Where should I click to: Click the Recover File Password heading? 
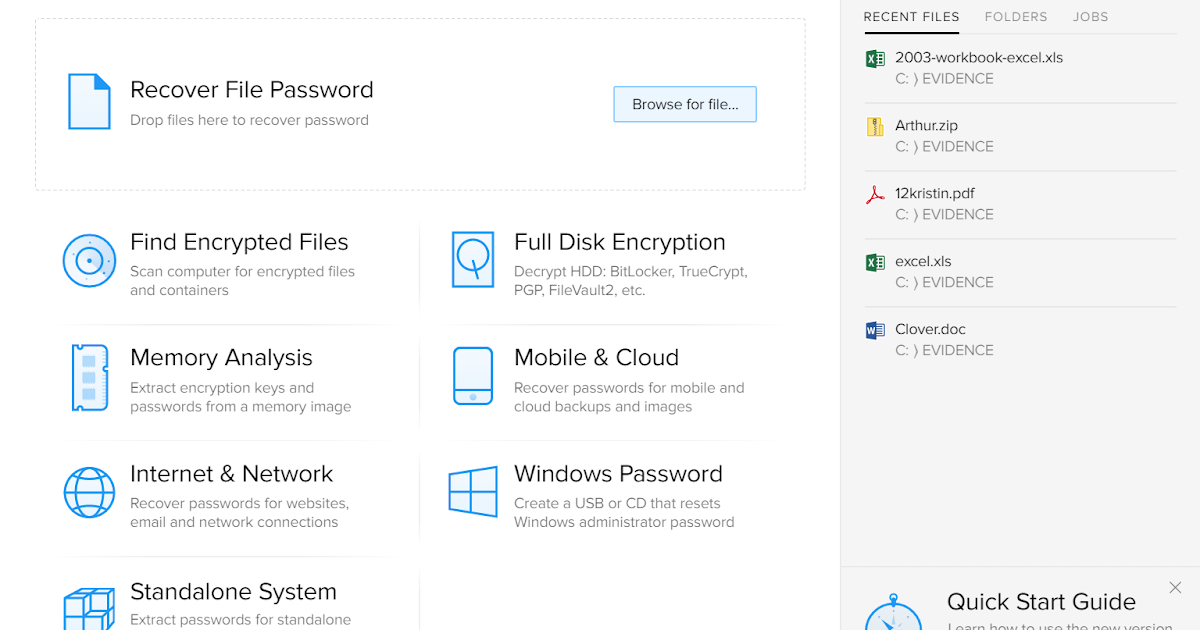(252, 90)
